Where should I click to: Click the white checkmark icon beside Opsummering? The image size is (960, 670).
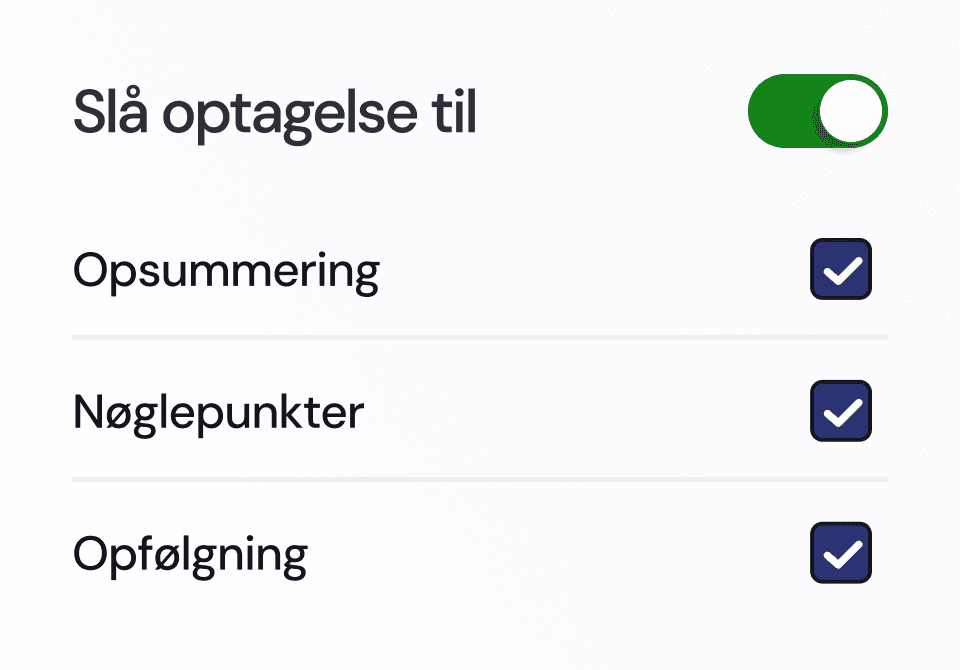tap(843, 271)
